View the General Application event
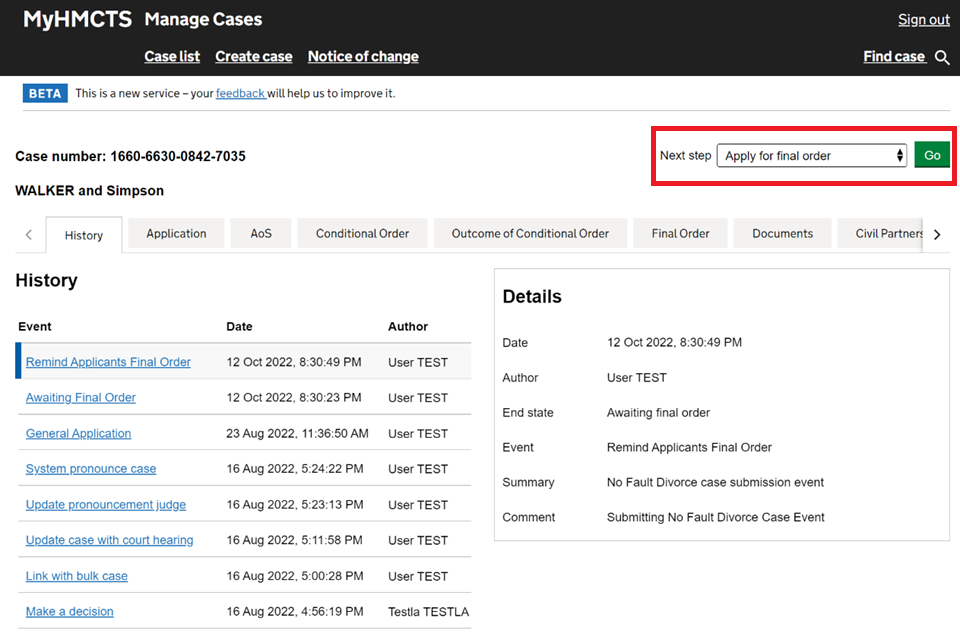Image resolution: width=960 pixels, height=640 pixels. pyautogui.click(x=78, y=434)
